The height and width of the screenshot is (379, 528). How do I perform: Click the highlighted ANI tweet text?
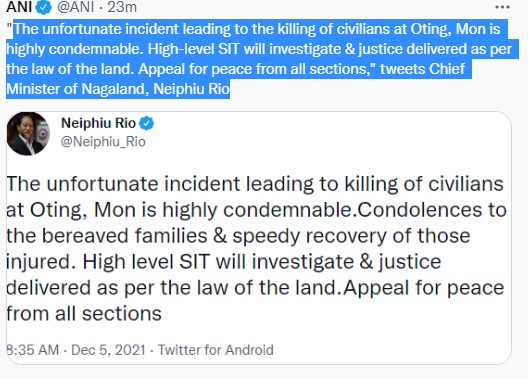coord(259,59)
